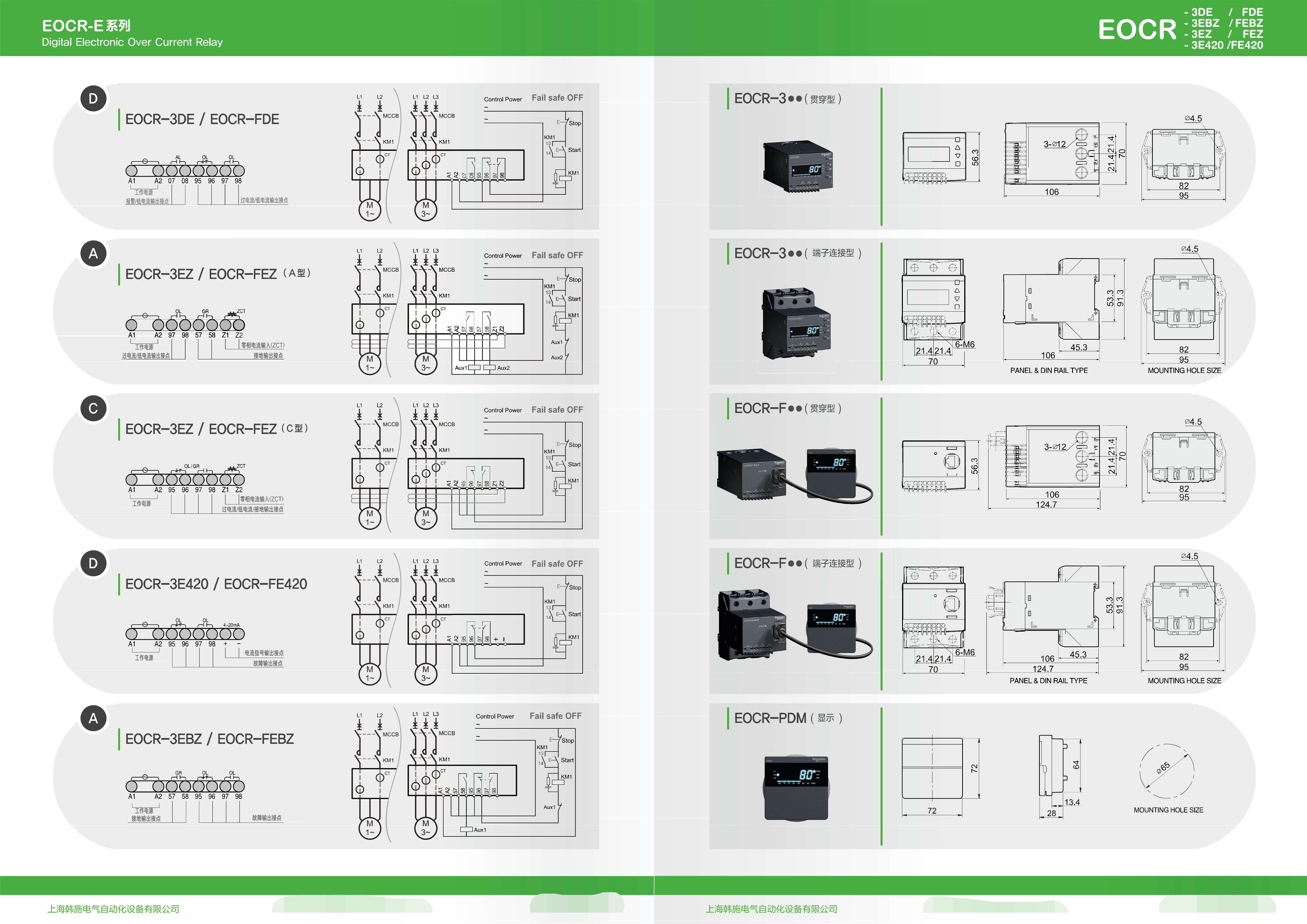
Task: Click the Fail safe OFF label in the 3E420 diagram
Action: (557, 564)
